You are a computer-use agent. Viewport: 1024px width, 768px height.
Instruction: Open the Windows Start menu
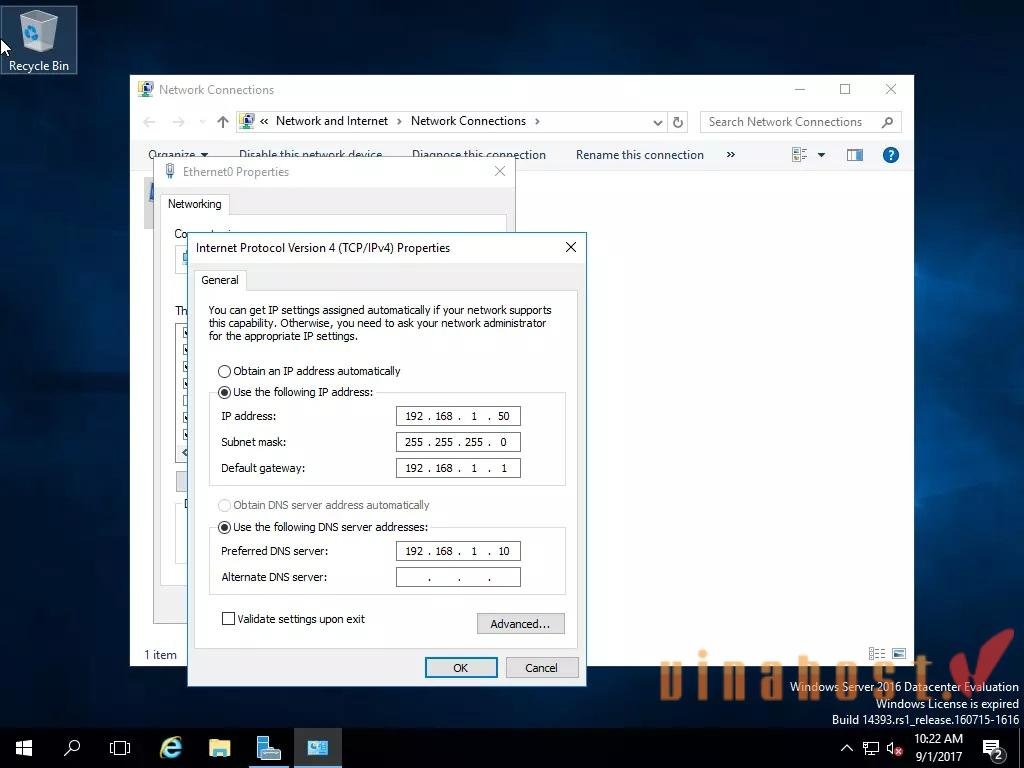pyautogui.click(x=24, y=748)
